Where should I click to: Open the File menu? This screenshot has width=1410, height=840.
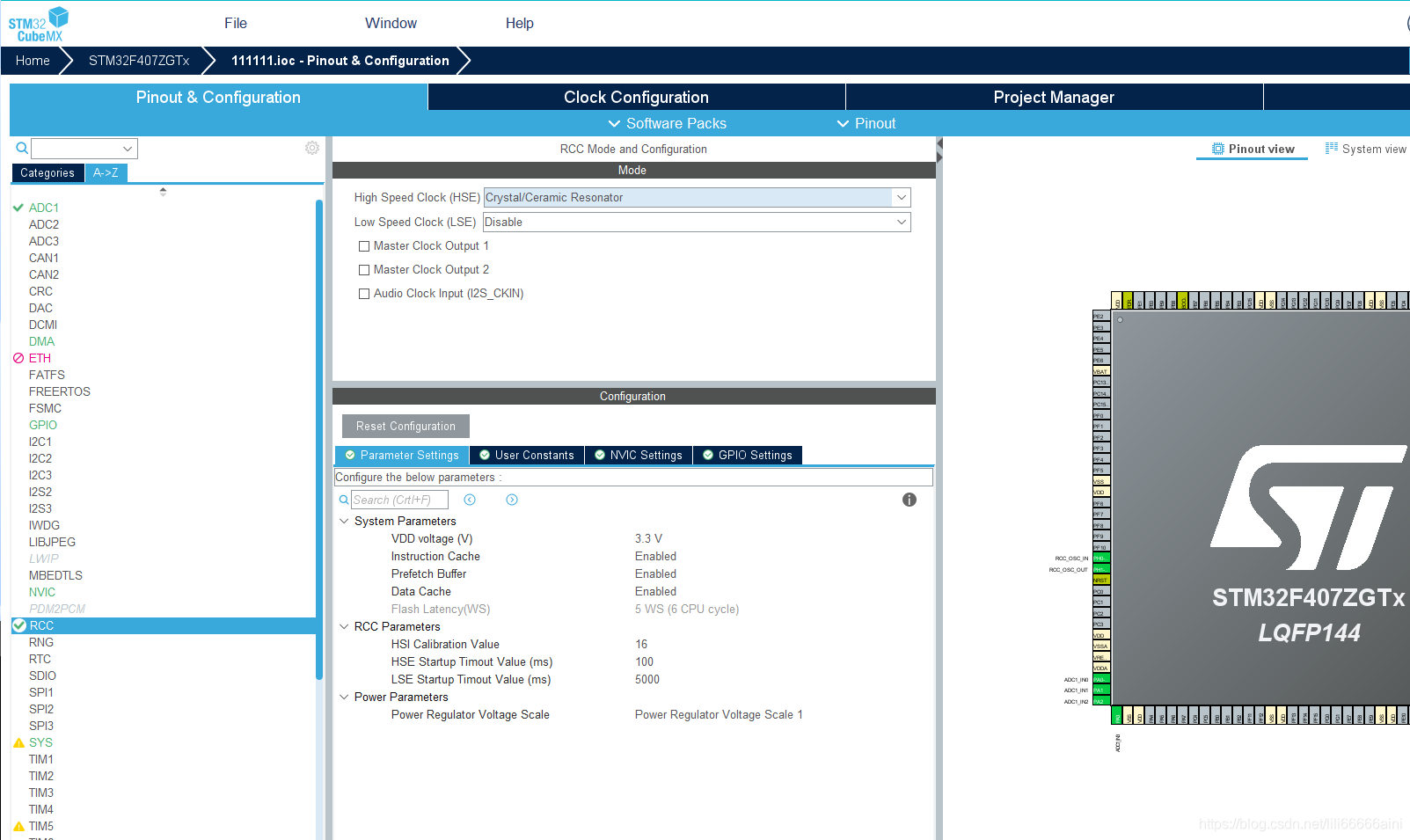(236, 23)
